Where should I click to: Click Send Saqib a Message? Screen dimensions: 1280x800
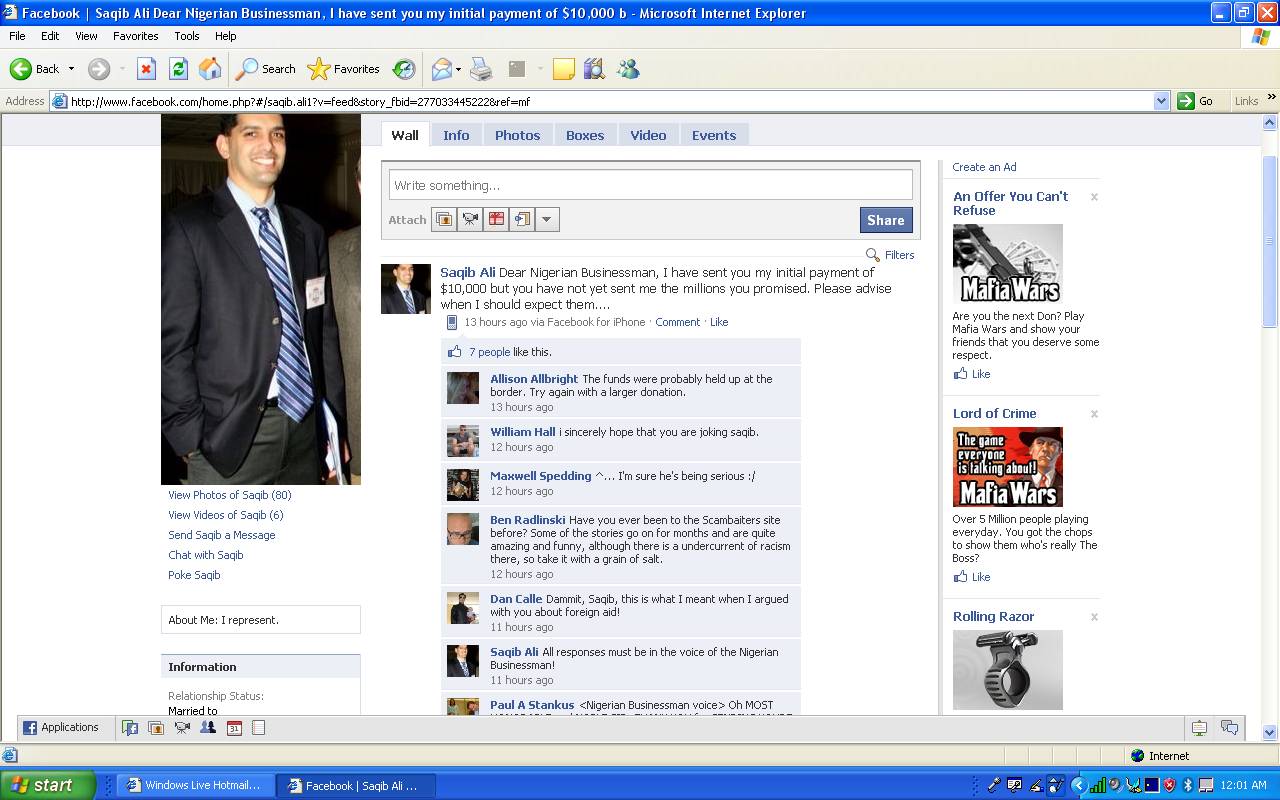click(x=221, y=535)
